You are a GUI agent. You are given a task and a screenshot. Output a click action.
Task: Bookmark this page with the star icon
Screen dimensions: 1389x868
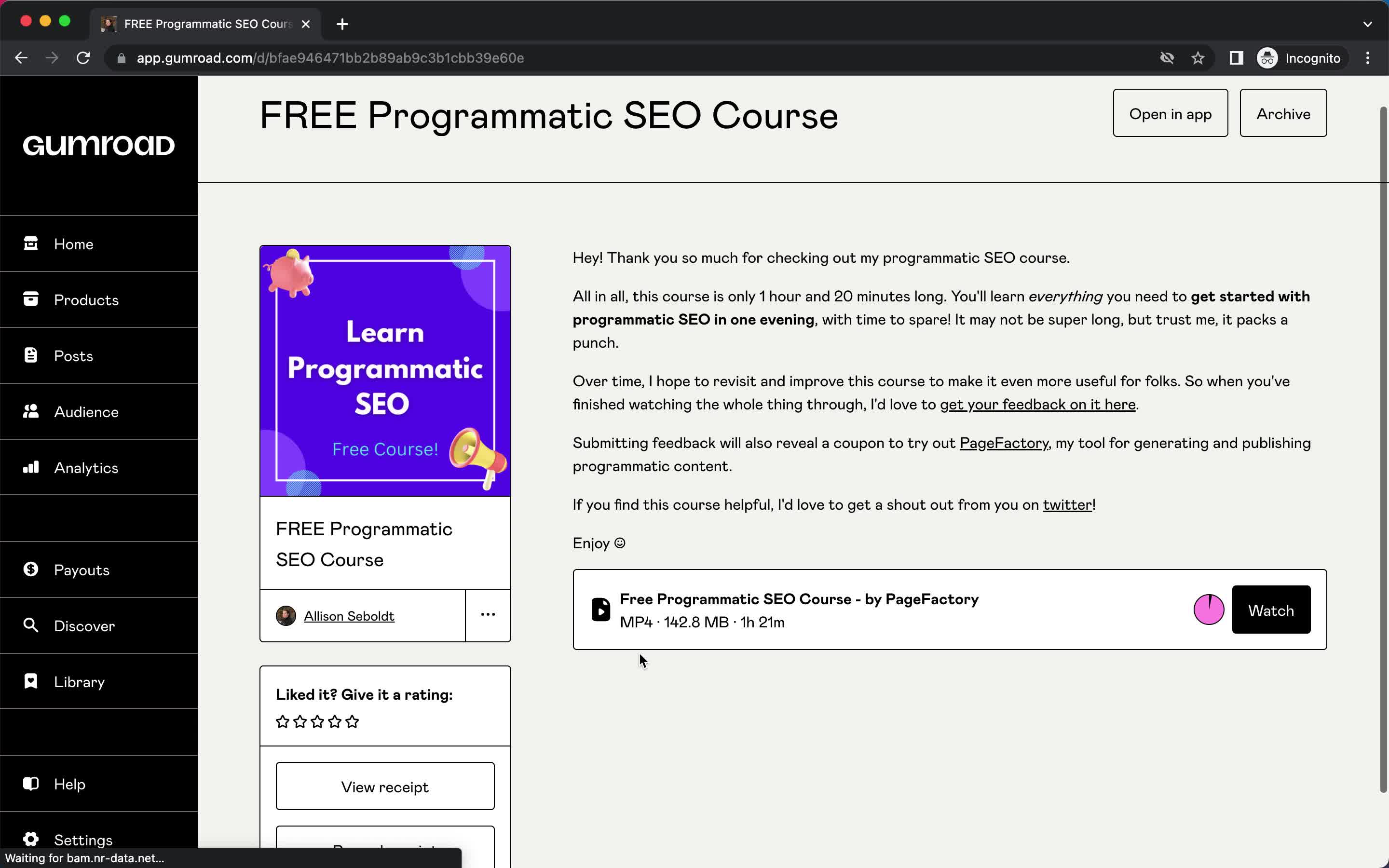point(1198,58)
